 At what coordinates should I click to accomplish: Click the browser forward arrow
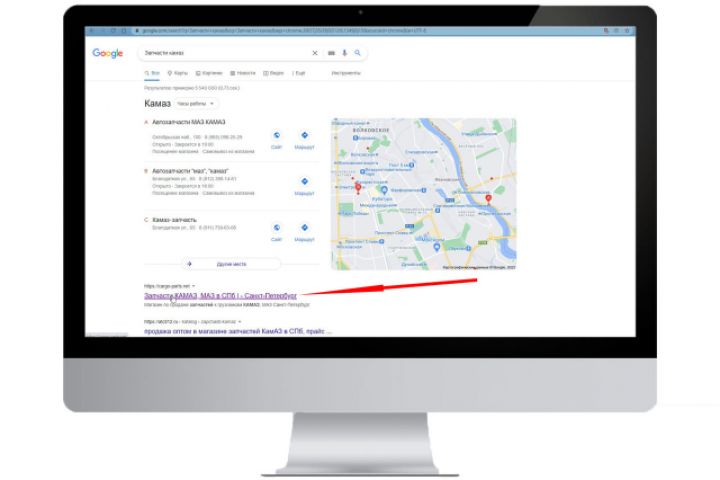pyautogui.click(x=102, y=31)
